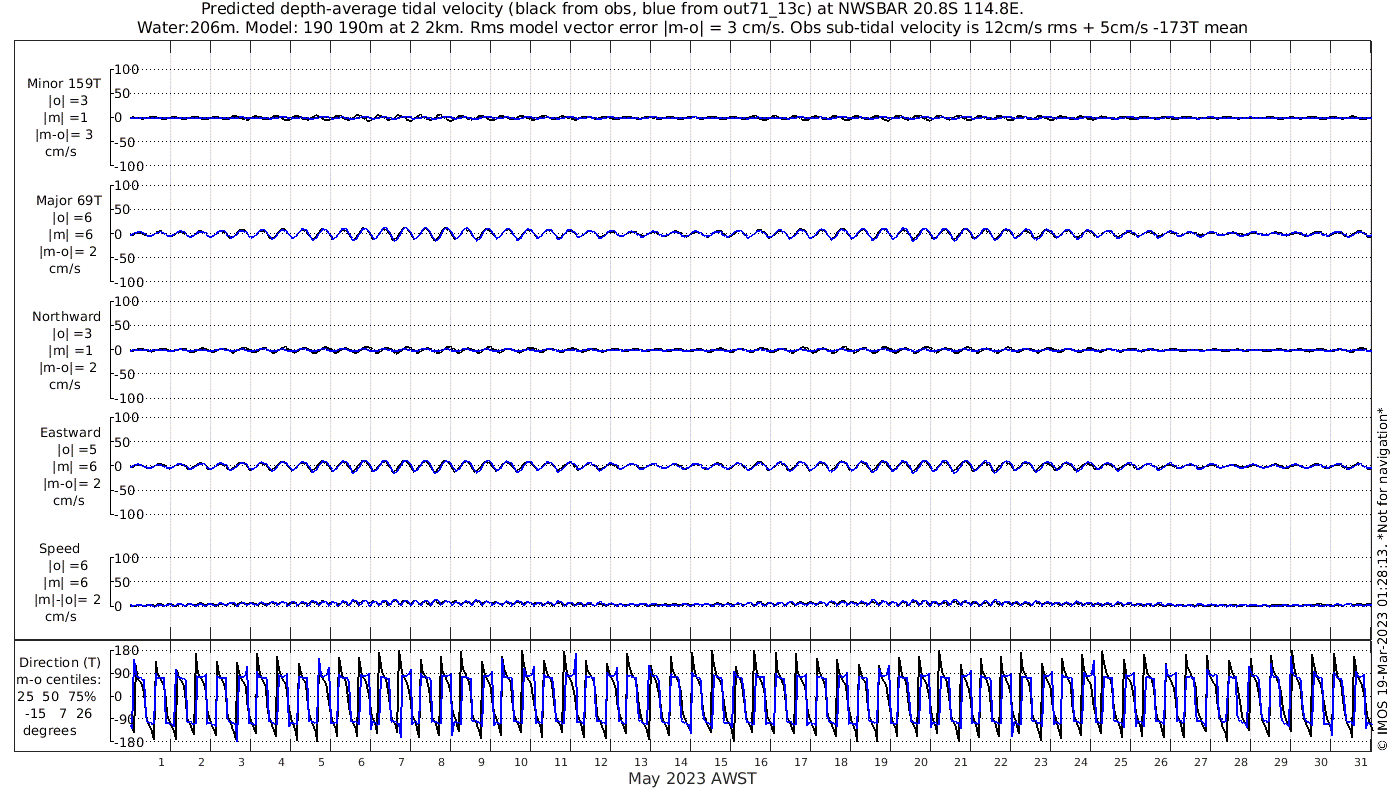The width and height of the screenshot is (1400, 800).
Task: Click the '-15 7 26' centile values
Action: [x=59, y=714]
